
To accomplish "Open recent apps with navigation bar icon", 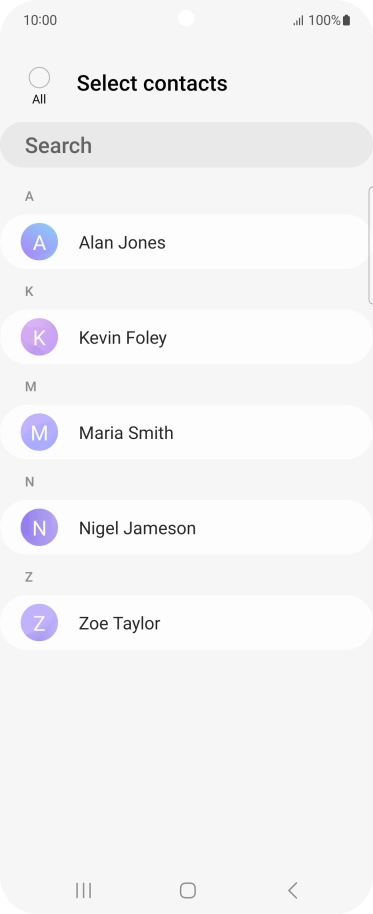I will point(83,890).
